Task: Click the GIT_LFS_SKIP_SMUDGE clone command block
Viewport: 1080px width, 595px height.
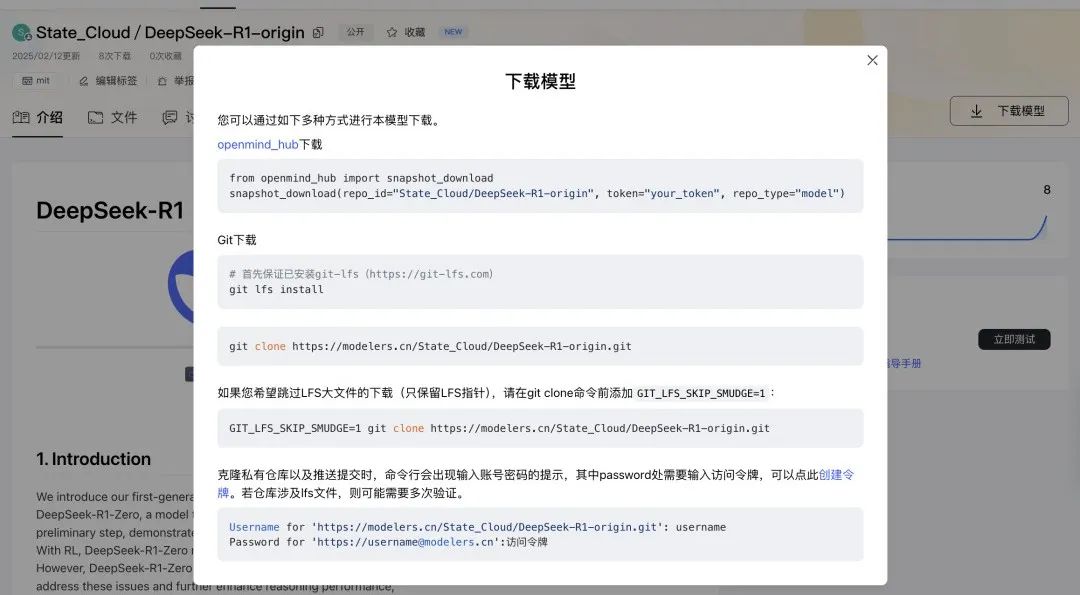Action: (540, 428)
